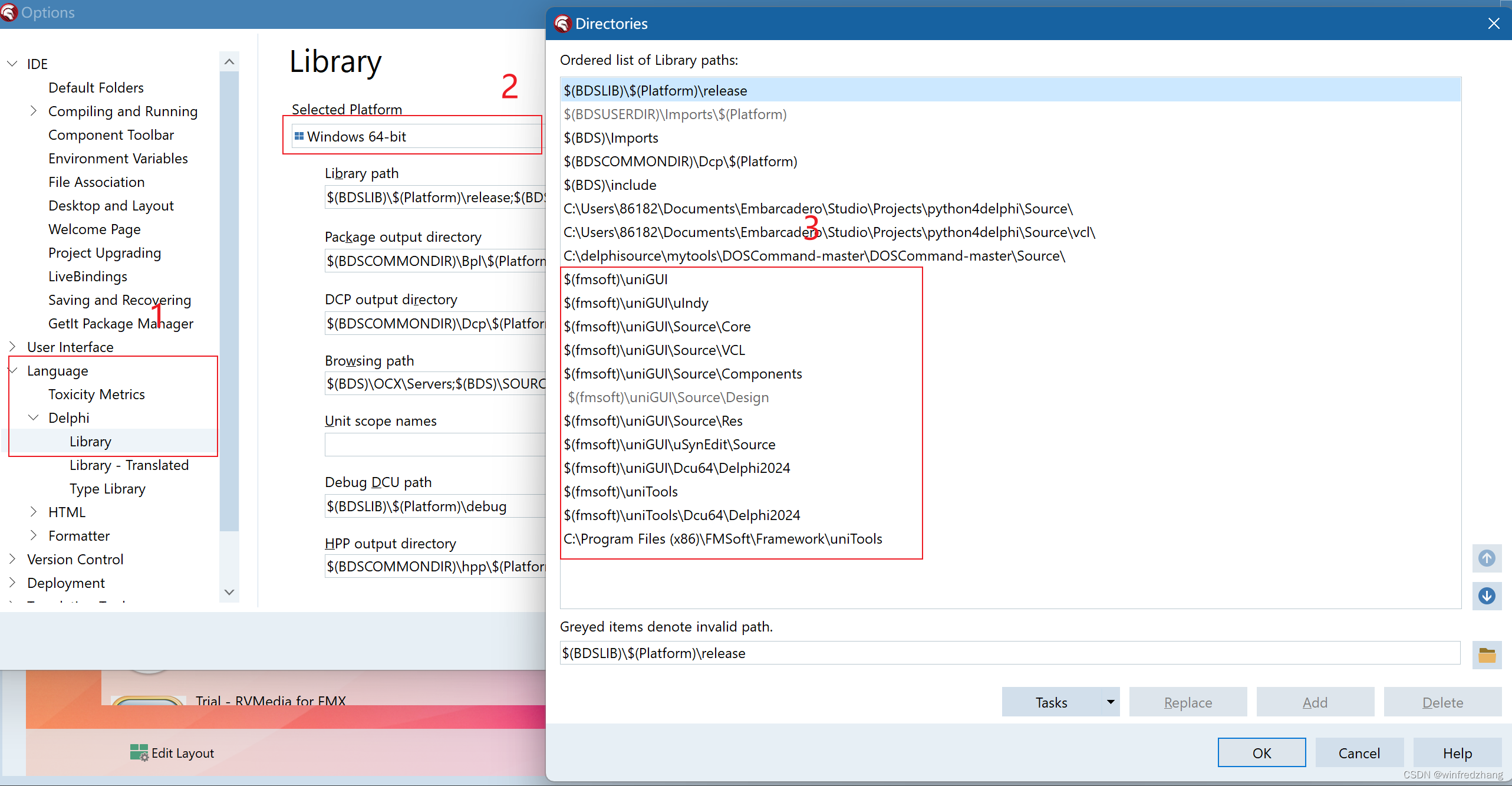Select Library tree item under Delphi
This screenshot has width=1512, height=786.
(x=90, y=441)
